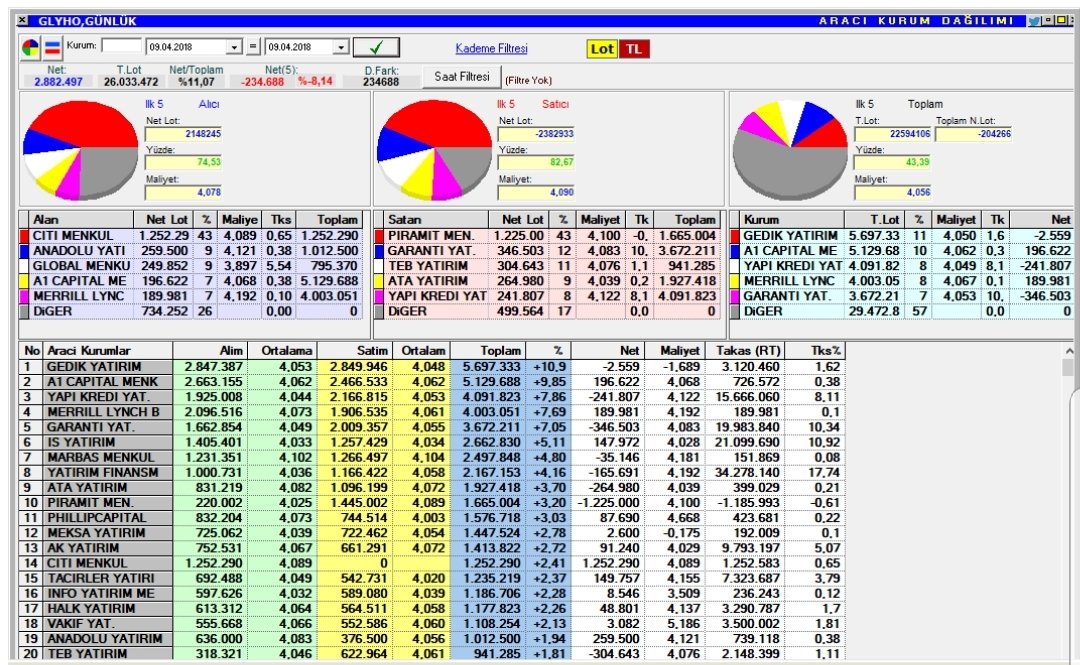
Task: Click the scrollbar up arrow of main table
Action: (1068, 351)
